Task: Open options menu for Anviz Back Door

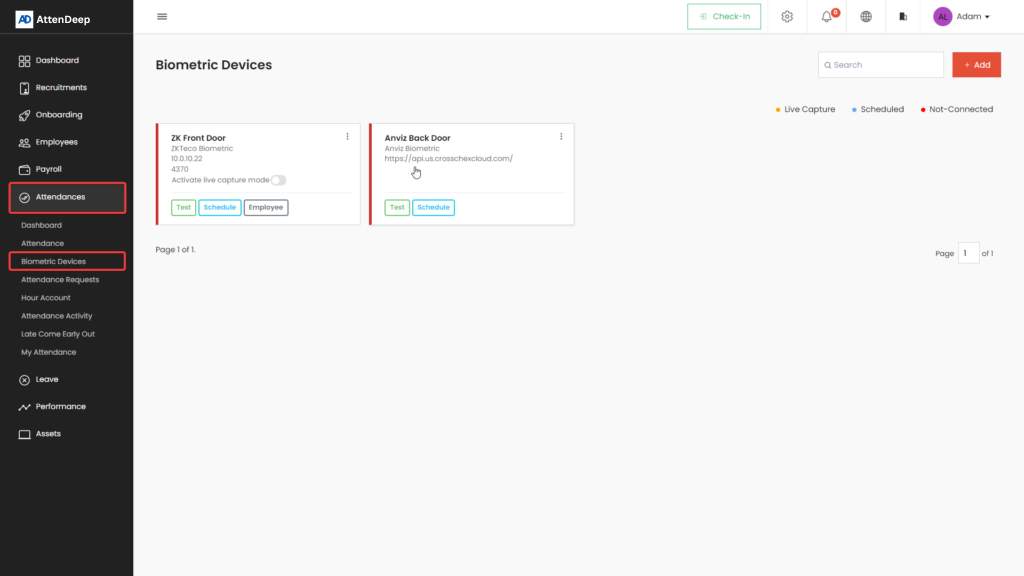Action: [x=561, y=137]
